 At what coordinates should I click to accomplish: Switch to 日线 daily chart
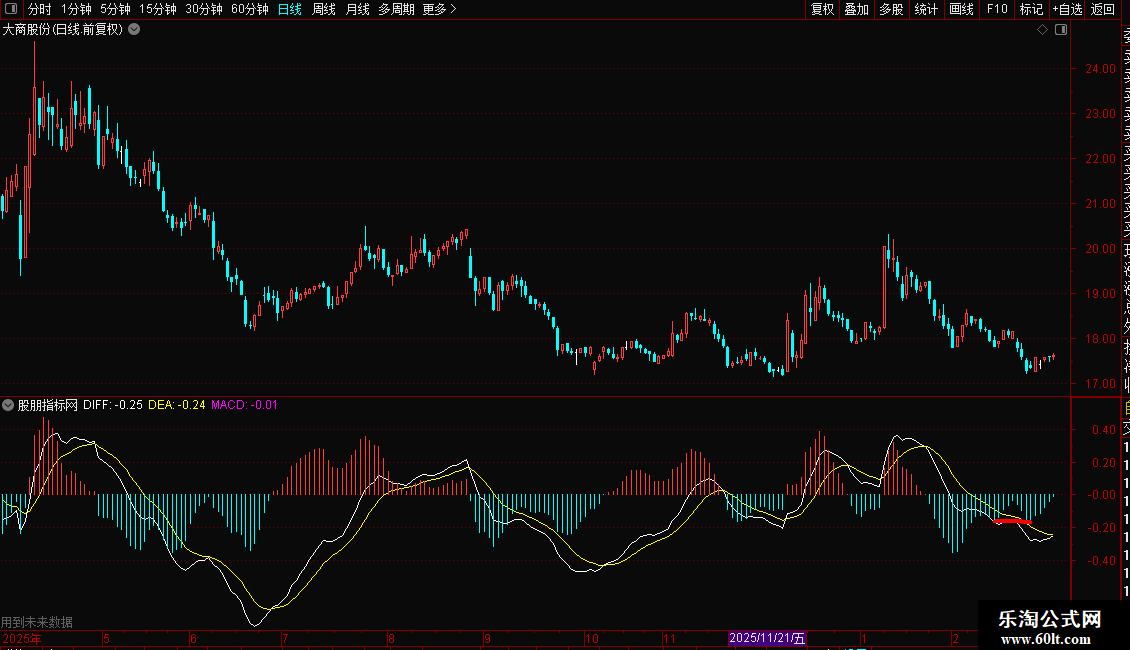click(290, 9)
